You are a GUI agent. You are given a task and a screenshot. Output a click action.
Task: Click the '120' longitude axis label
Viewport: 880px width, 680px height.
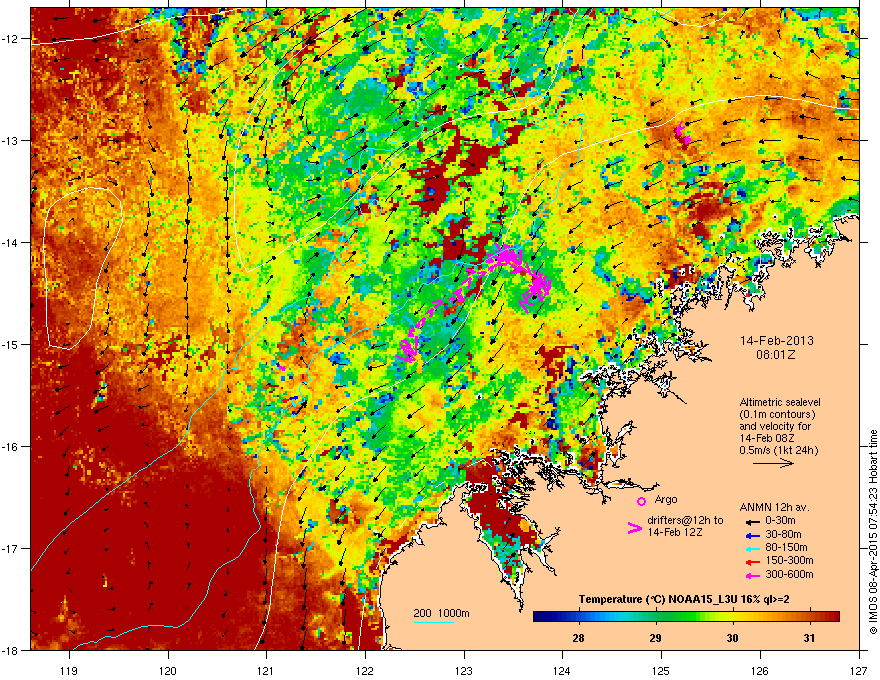[x=168, y=670]
